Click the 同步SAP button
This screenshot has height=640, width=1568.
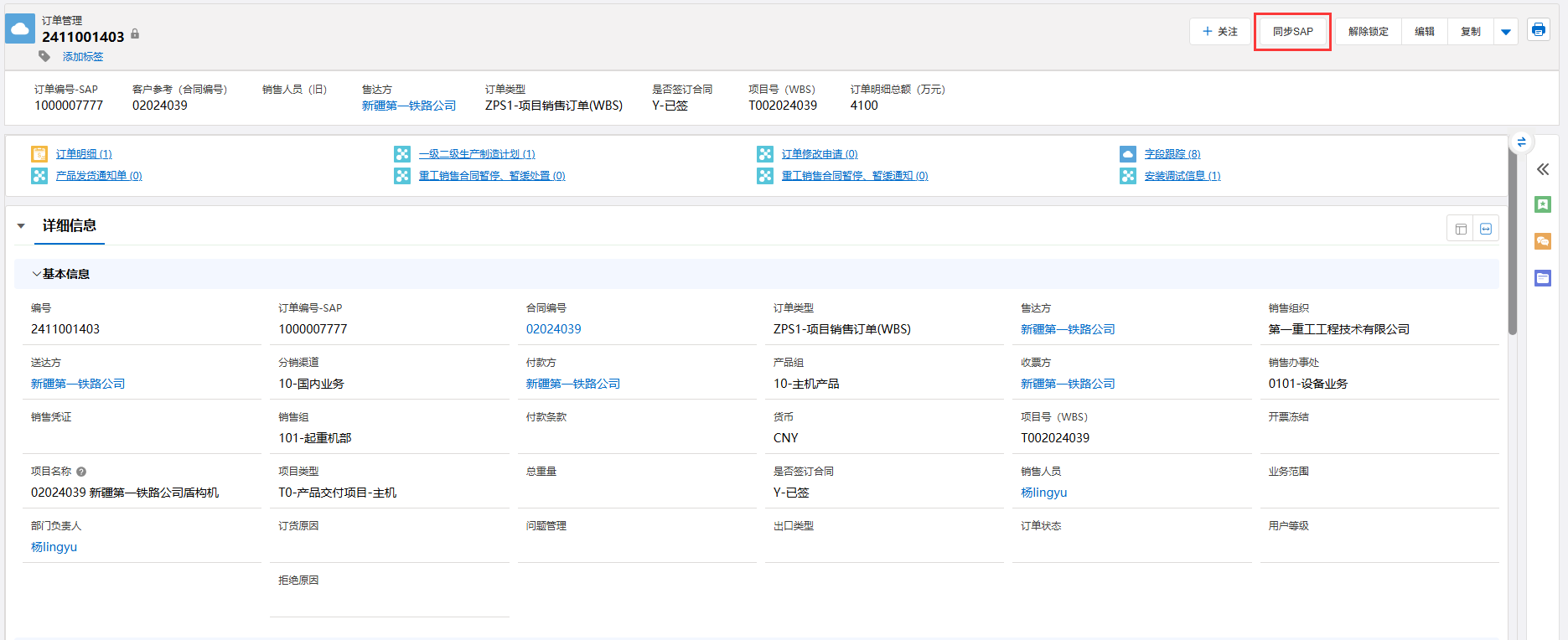pyautogui.click(x=1292, y=32)
